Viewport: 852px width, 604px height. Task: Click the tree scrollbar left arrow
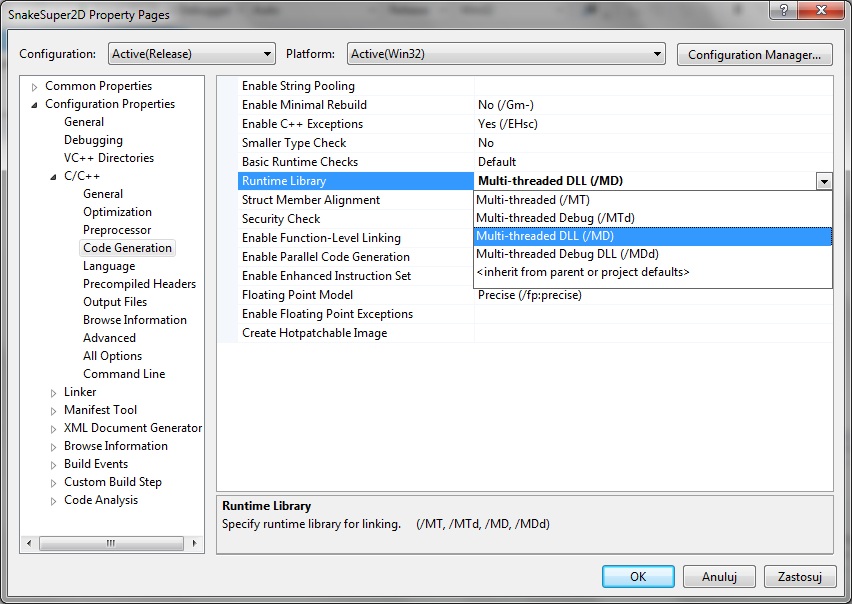coord(29,543)
